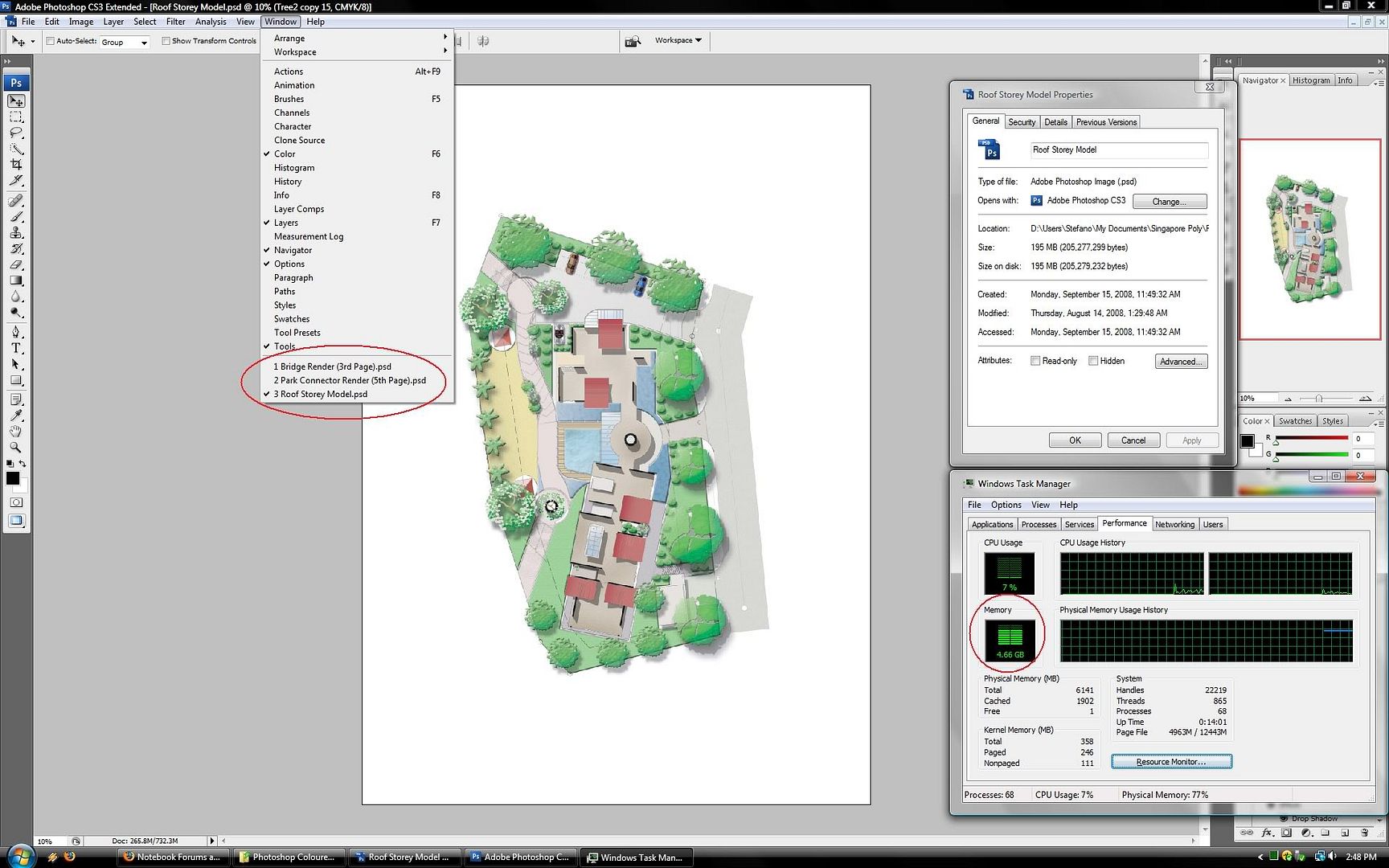Image resolution: width=1389 pixels, height=868 pixels.
Task: Click the Navigator preview thumbnail
Action: (x=1309, y=240)
